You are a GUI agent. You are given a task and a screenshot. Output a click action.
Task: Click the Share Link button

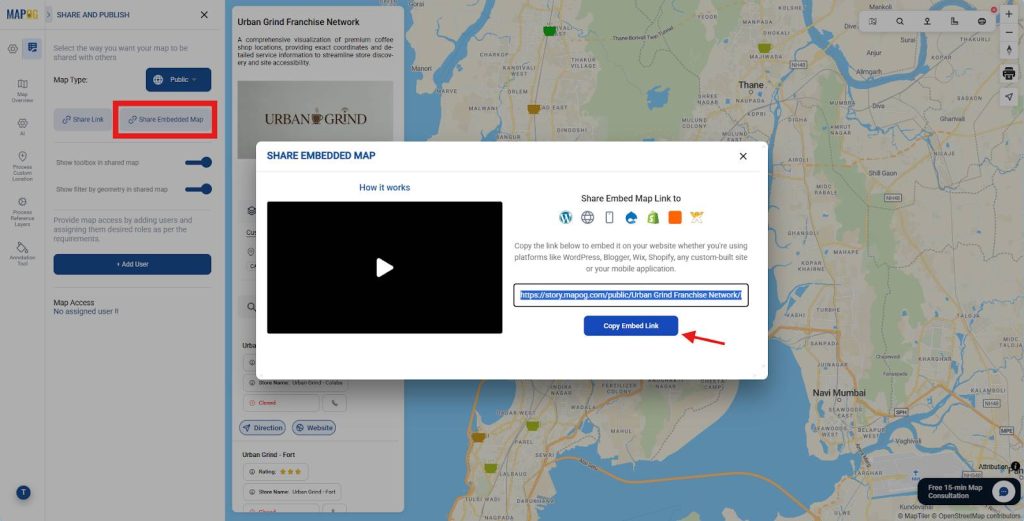point(83,119)
